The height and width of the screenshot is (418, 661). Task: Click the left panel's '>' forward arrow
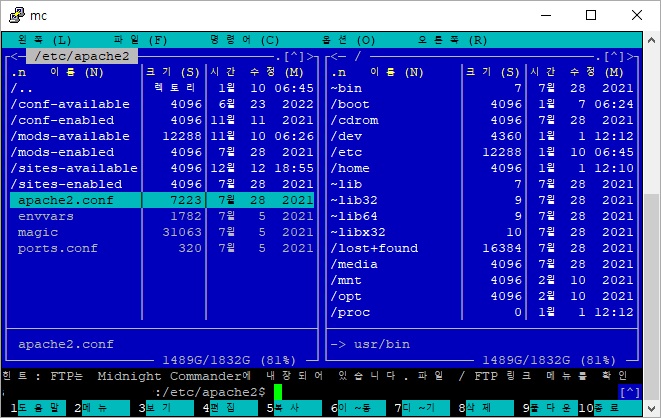[x=310, y=56]
